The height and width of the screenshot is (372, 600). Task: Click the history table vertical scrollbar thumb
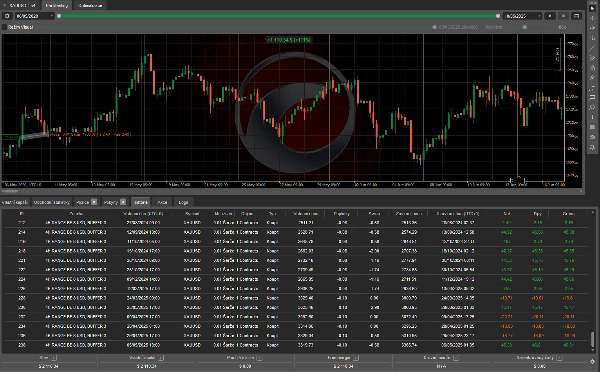click(x=593, y=339)
